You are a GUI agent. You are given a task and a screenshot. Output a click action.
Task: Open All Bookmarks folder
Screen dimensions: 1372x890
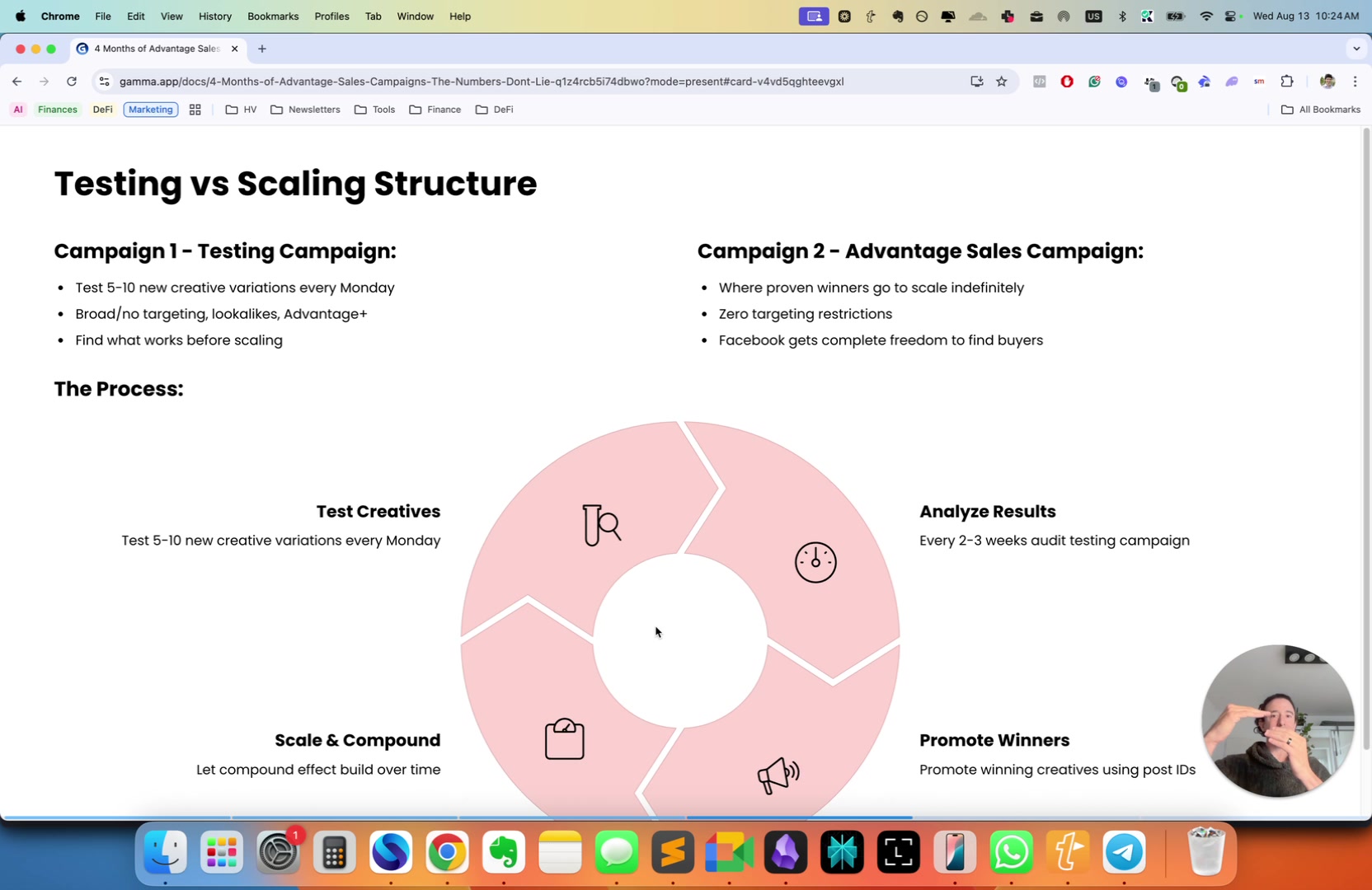pos(1321,110)
